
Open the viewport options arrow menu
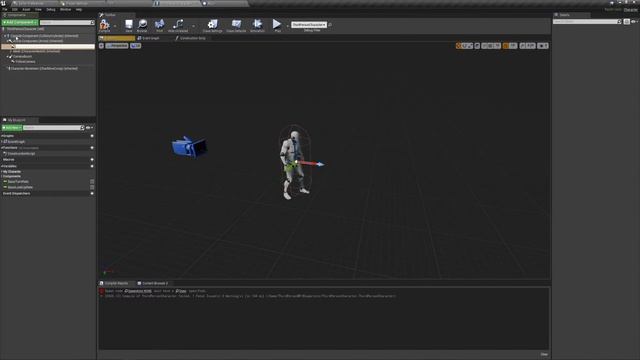(x=102, y=46)
